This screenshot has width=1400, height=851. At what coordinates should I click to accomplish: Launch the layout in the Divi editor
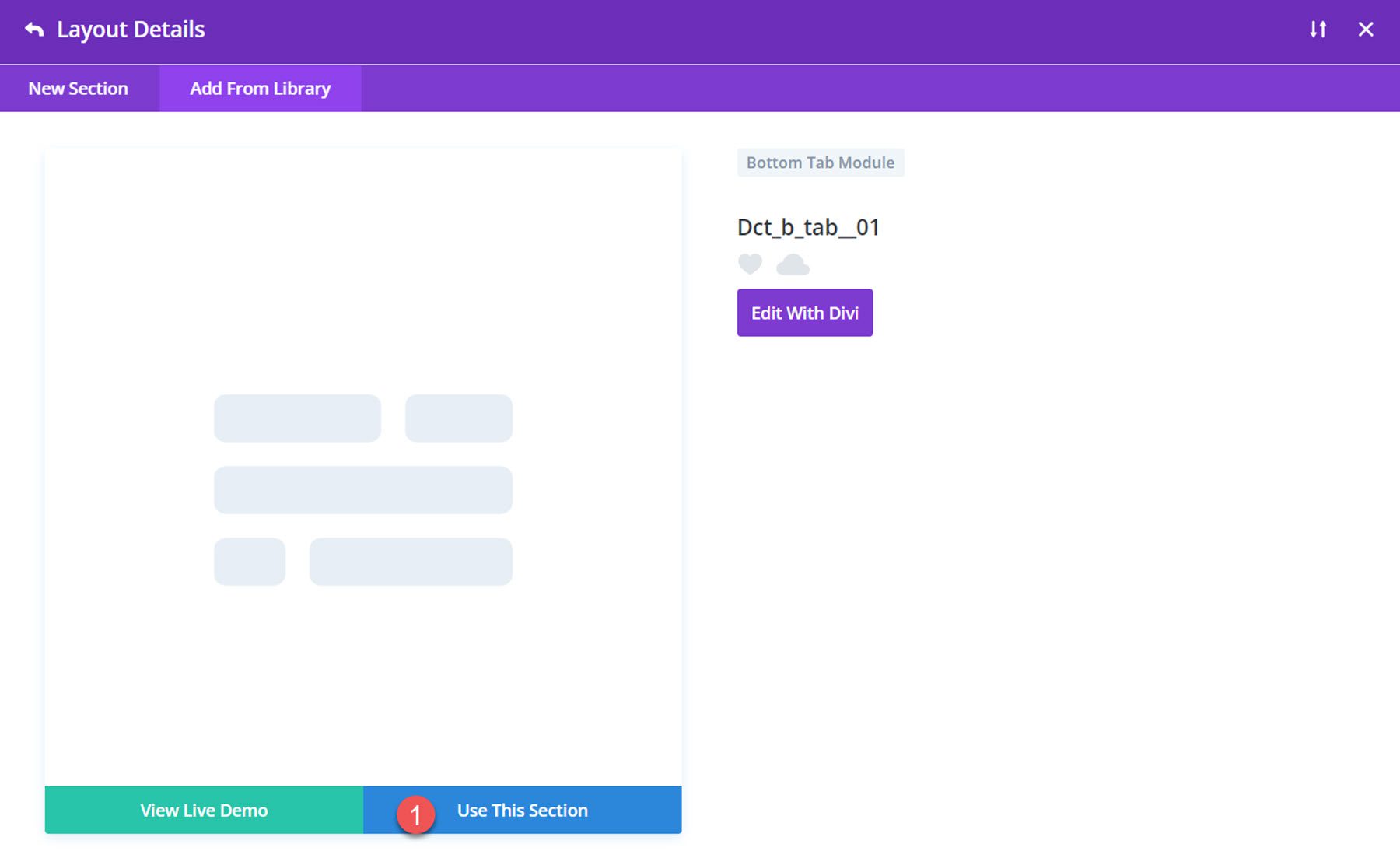coord(804,312)
